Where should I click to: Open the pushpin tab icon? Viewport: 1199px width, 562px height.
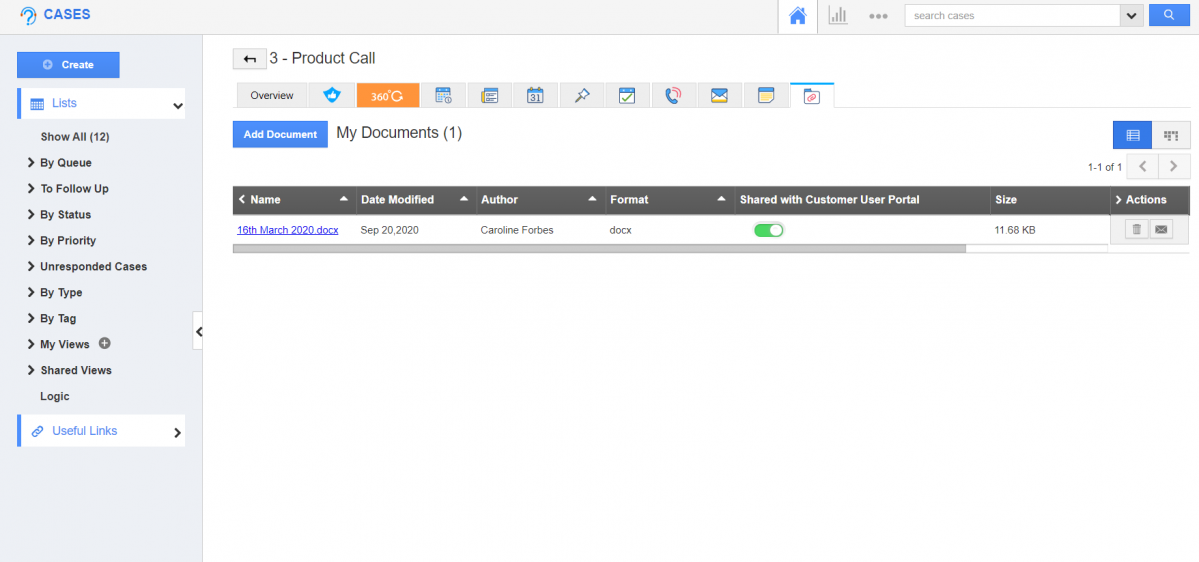pos(581,96)
